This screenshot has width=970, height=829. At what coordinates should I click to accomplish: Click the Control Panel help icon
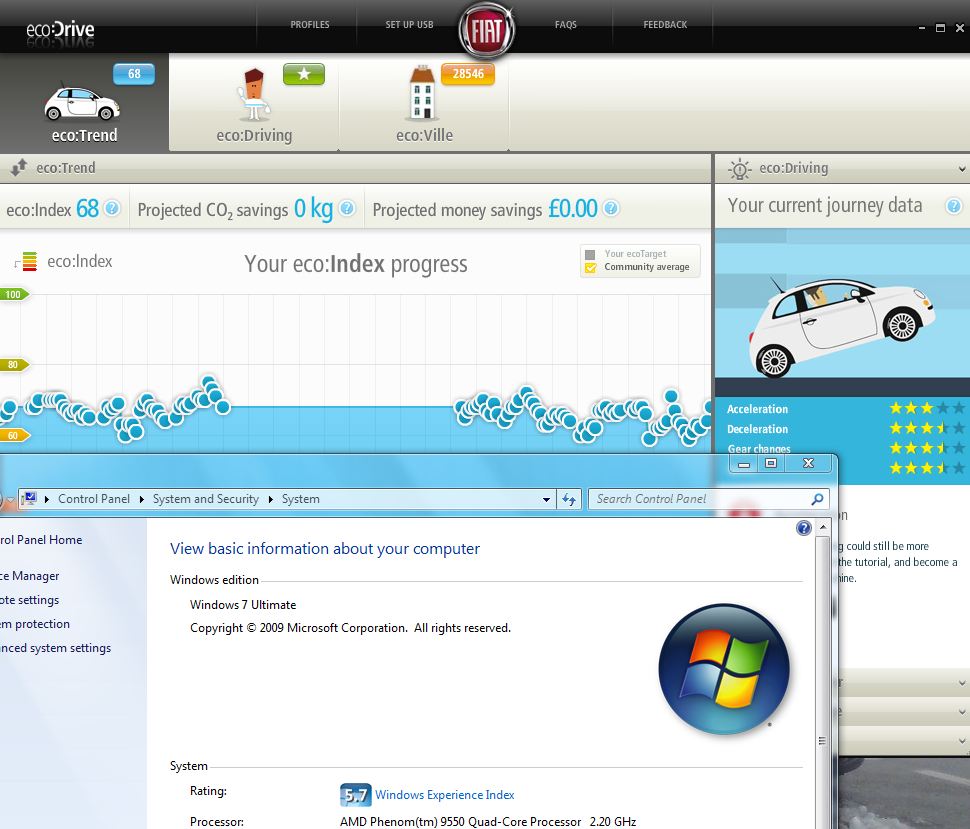(804, 528)
